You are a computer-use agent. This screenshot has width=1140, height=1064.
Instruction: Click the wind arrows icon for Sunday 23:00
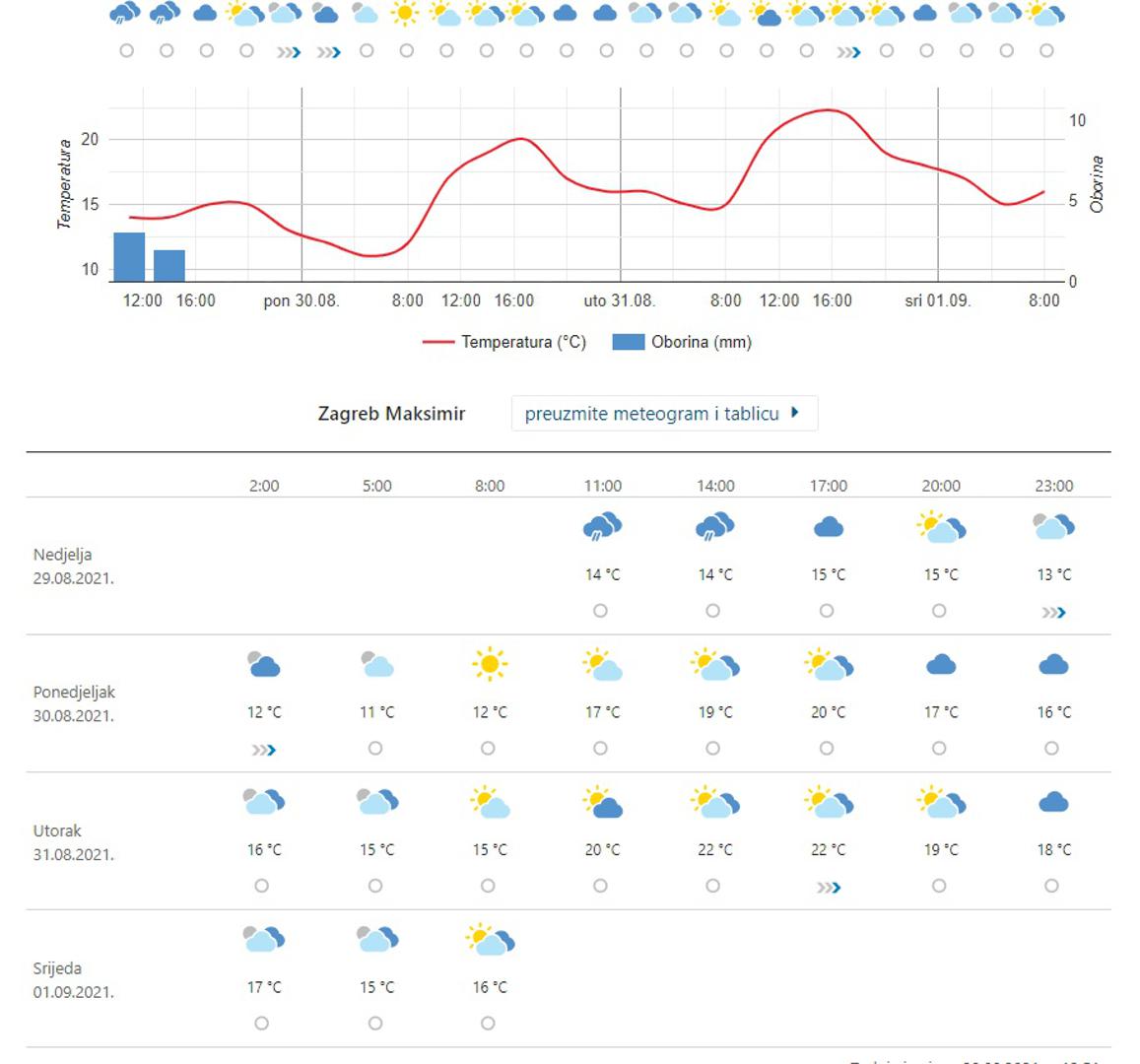click(x=1053, y=613)
